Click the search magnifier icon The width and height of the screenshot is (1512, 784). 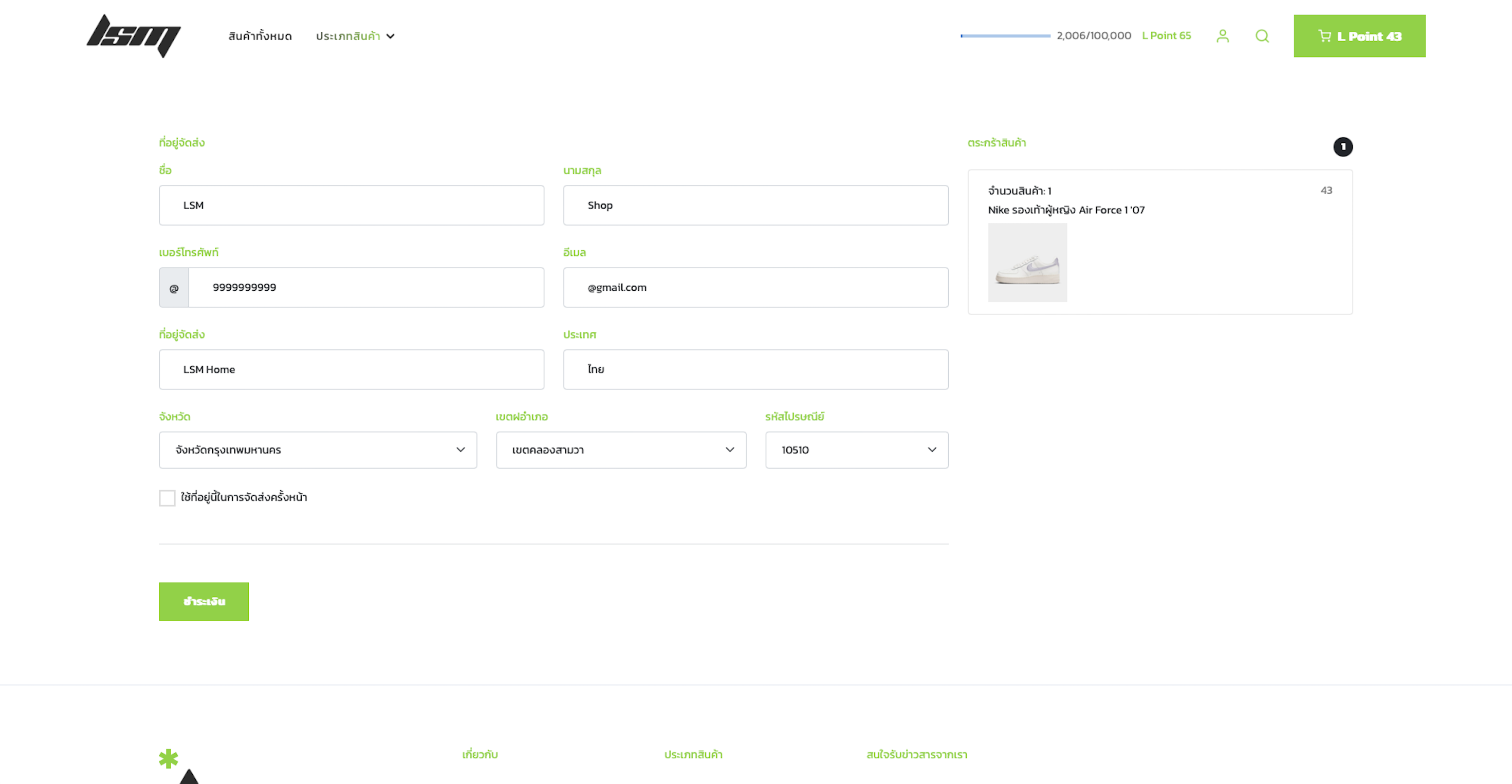pyautogui.click(x=1262, y=36)
